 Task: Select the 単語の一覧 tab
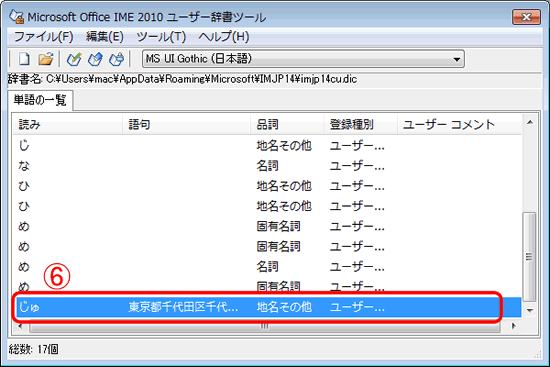click(40, 100)
